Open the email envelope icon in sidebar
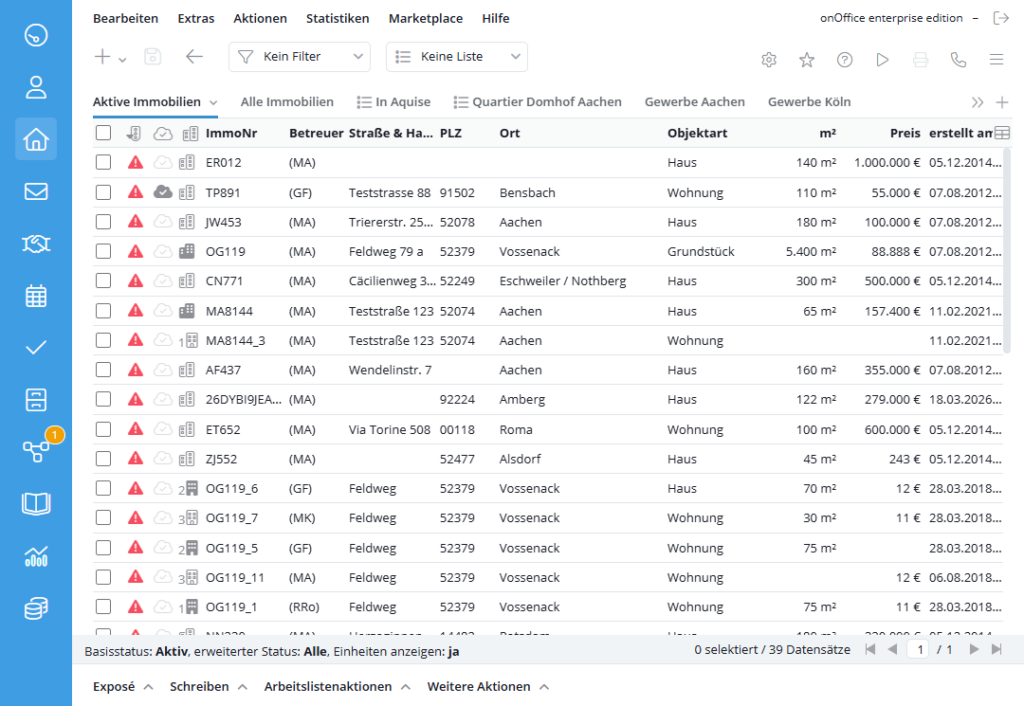 [36, 191]
